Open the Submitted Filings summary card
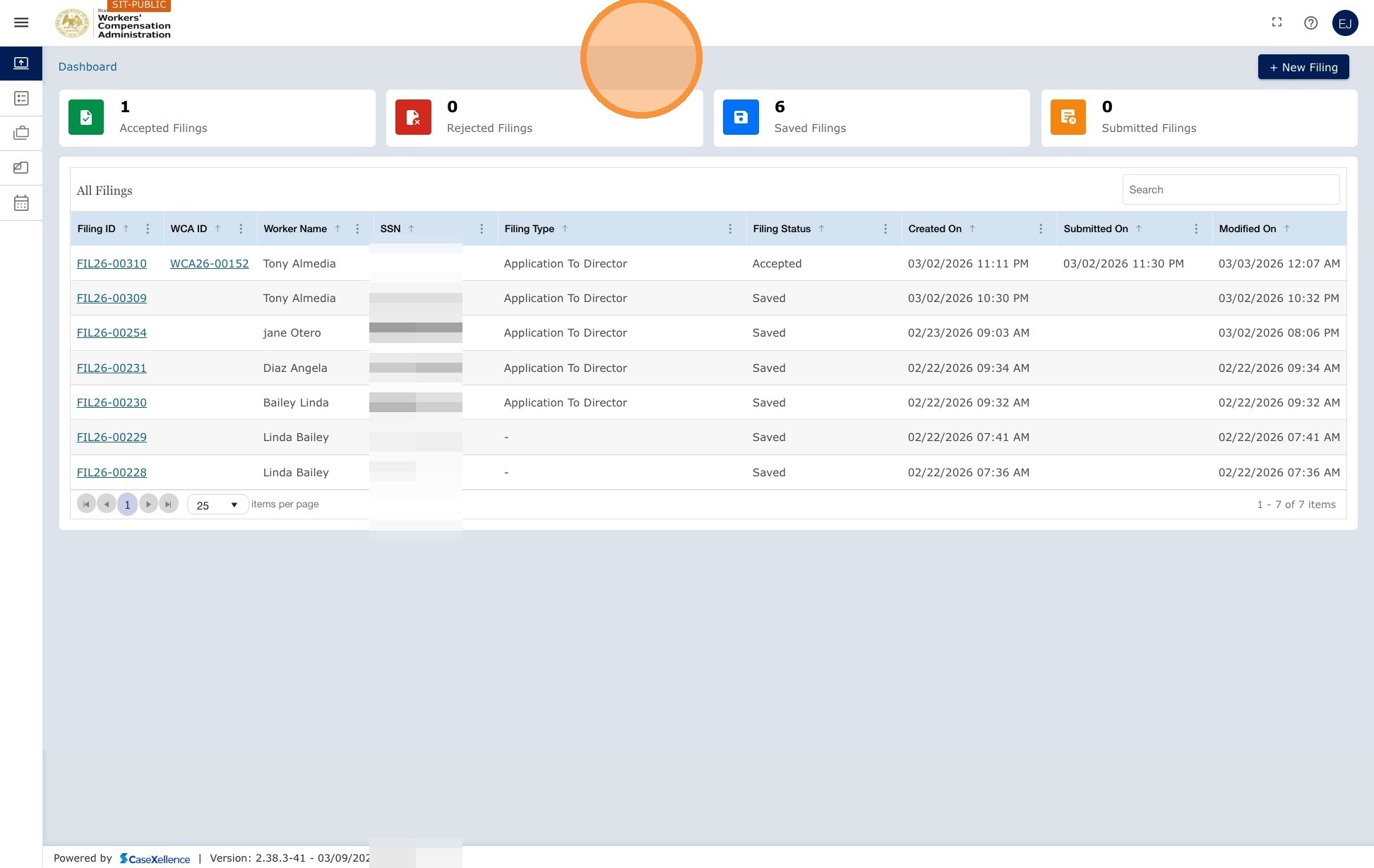This screenshot has height=868, width=1374. click(x=1199, y=118)
